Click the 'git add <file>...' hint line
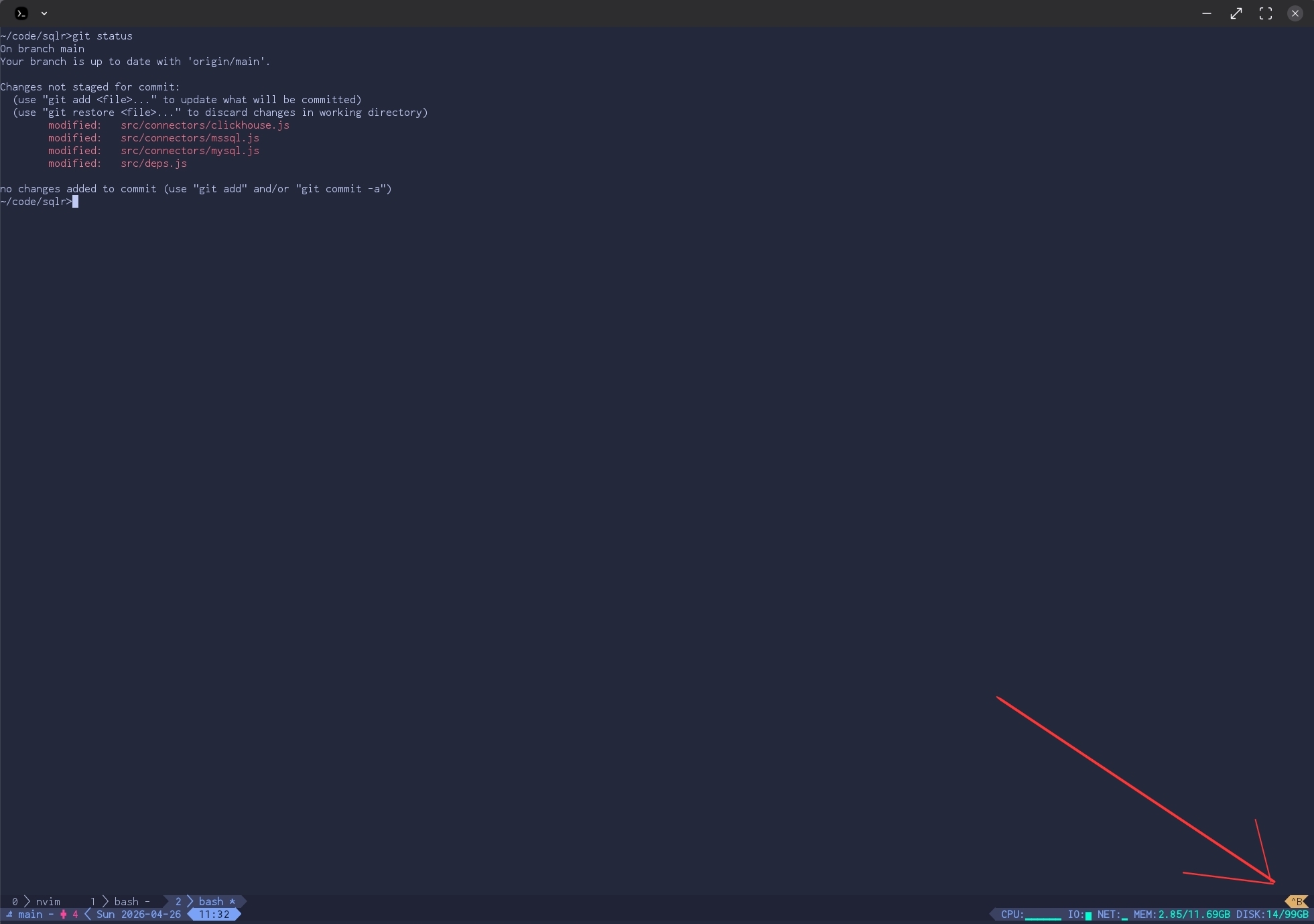The image size is (1314, 924). 187,100
